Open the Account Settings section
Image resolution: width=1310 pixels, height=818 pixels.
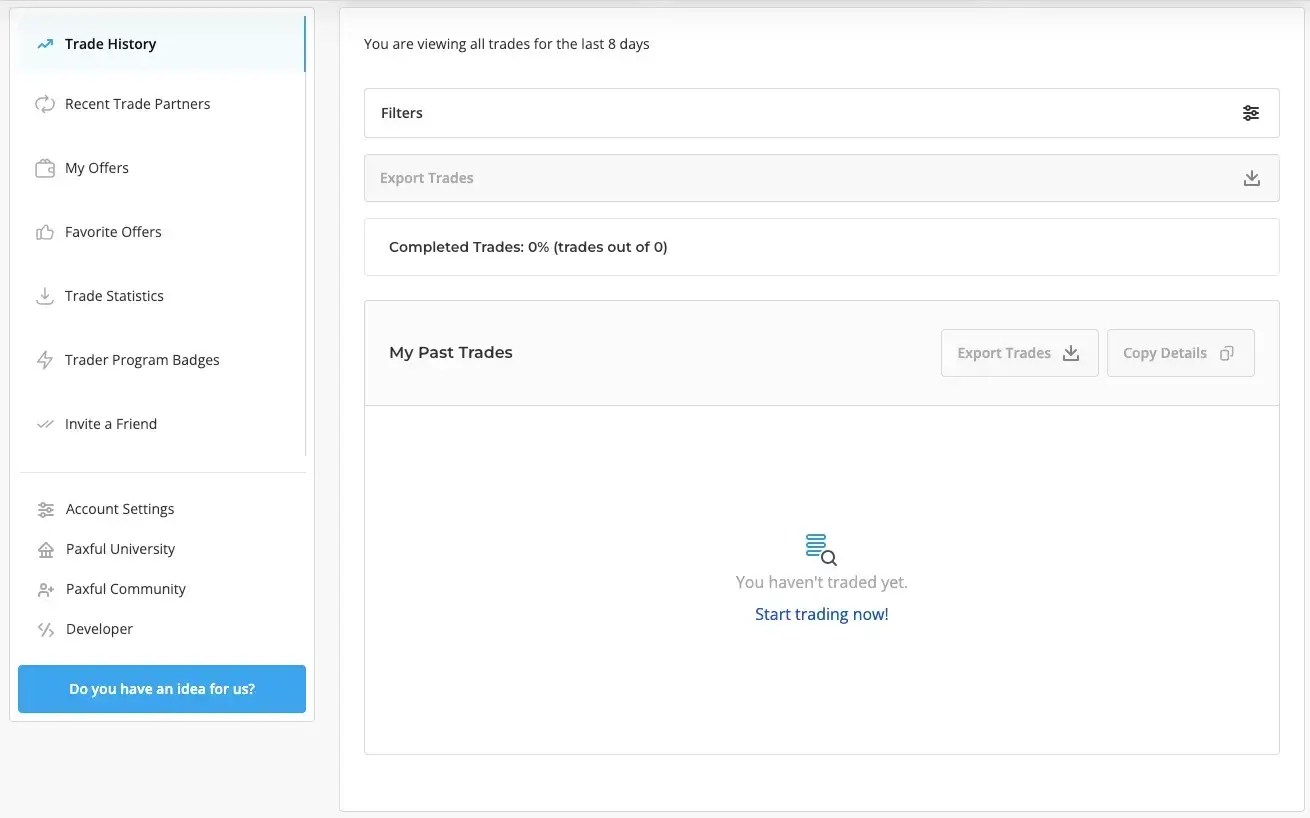pyautogui.click(x=120, y=509)
